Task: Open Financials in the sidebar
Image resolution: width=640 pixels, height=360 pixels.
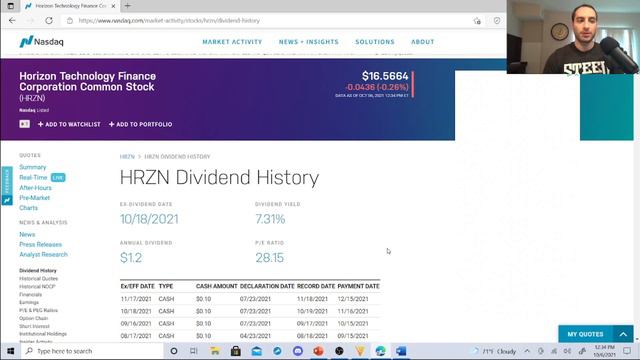Action: click(30, 294)
